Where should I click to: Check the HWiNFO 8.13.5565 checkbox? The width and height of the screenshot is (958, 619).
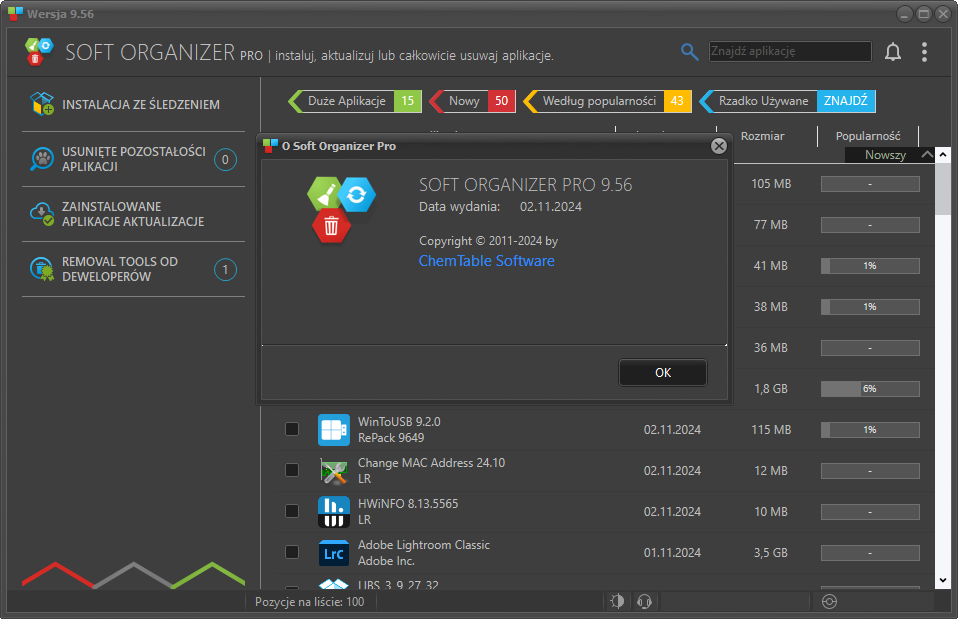pyautogui.click(x=292, y=511)
